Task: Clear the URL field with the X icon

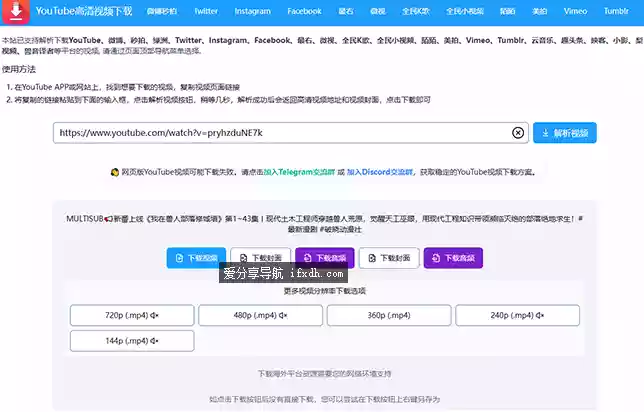Action: coord(518,133)
